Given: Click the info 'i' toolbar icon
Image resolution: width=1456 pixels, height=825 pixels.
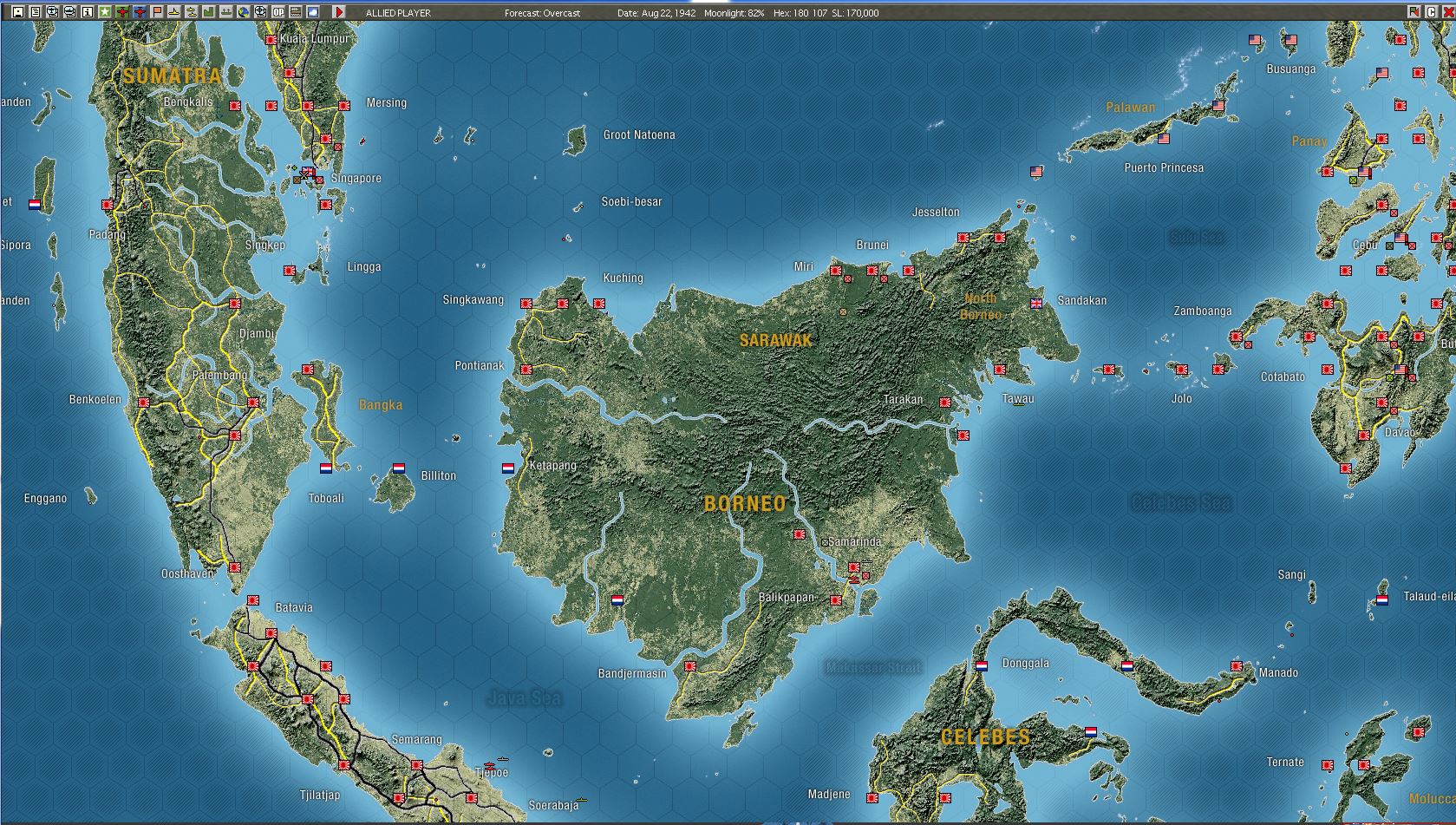Looking at the screenshot, I should coord(87,12).
